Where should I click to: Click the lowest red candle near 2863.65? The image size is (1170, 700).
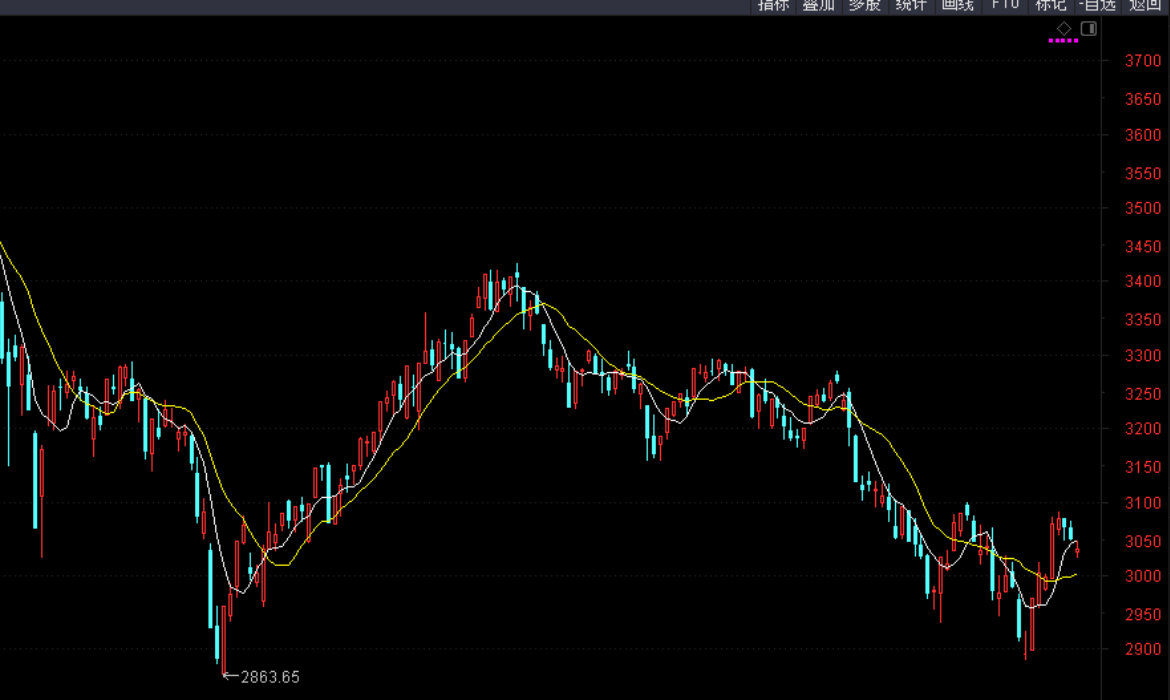[225, 640]
